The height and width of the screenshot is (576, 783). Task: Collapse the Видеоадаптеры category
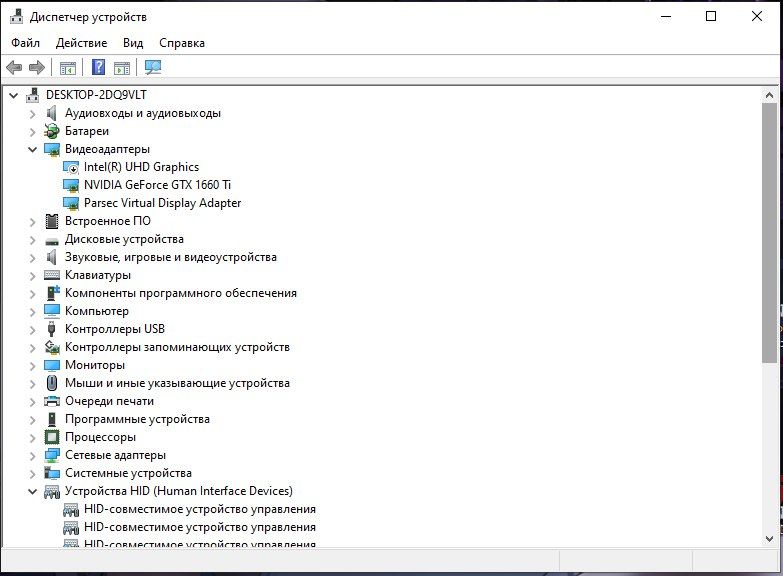pyautogui.click(x=32, y=149)
